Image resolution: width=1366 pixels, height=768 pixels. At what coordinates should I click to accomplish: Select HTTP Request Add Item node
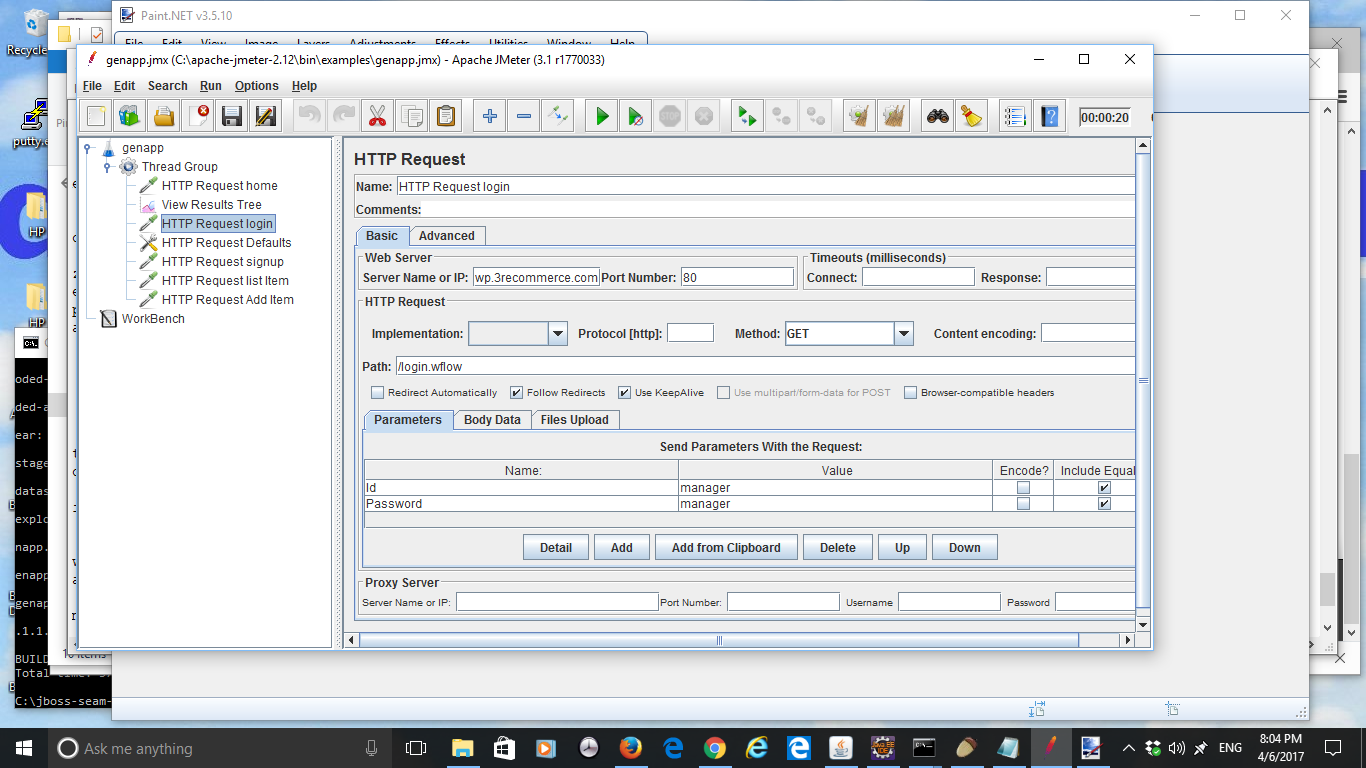[x=227, y=300]
